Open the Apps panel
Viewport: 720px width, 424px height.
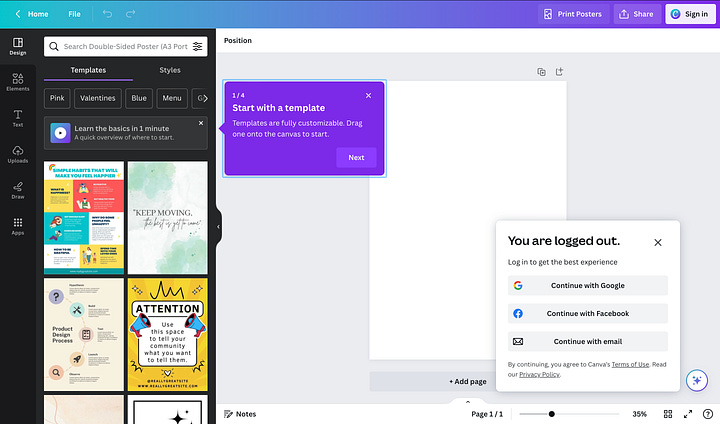coord(17,226)
